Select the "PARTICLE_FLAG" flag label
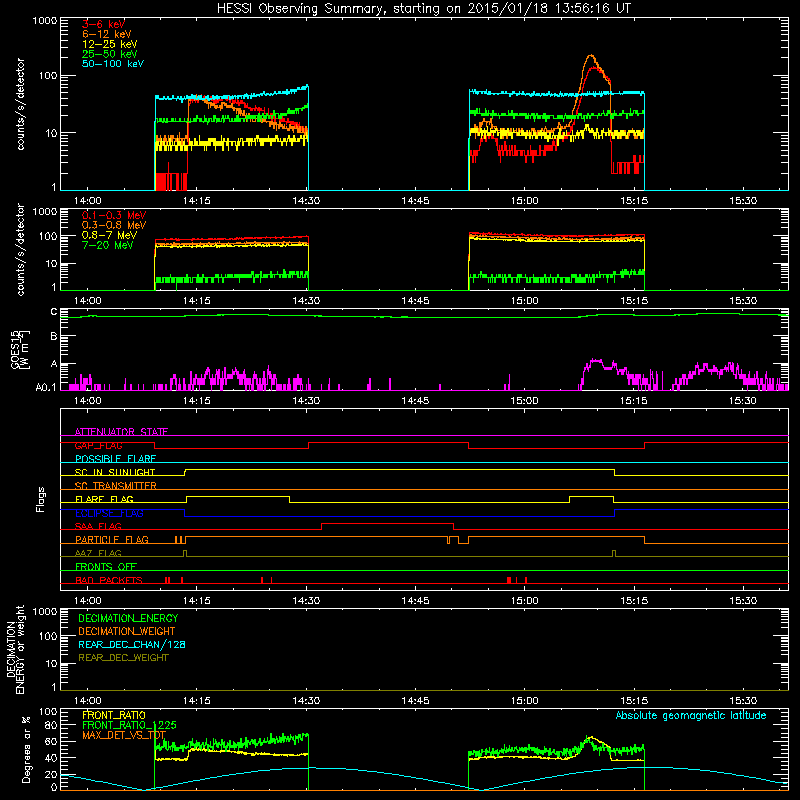 [112, 540]
